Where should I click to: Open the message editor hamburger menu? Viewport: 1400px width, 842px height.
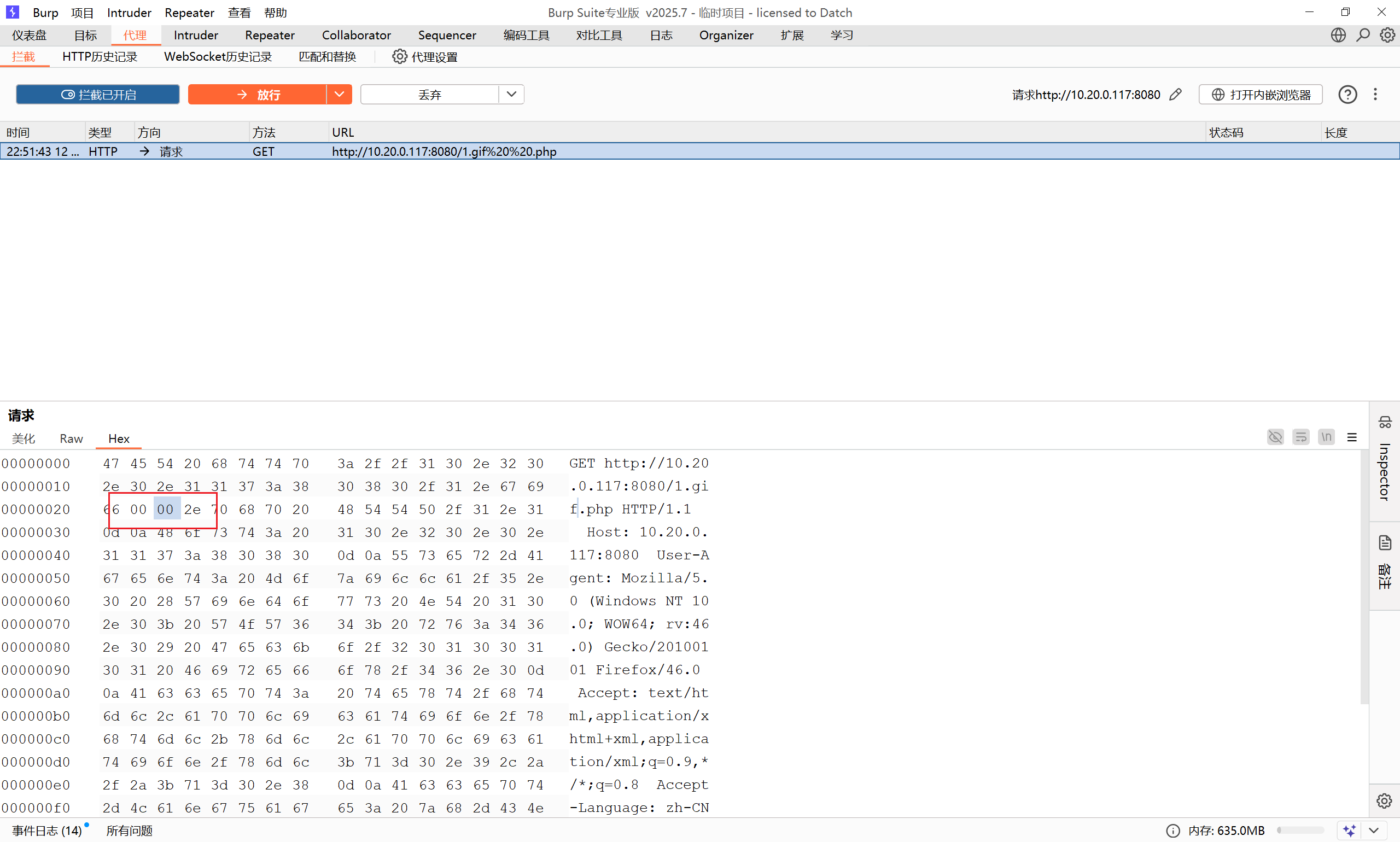pyautogui.click(x=1352, y=437)
